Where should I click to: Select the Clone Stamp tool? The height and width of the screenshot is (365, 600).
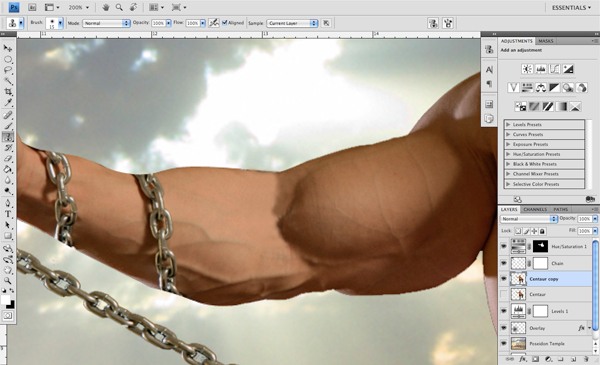tap(8, 137)
